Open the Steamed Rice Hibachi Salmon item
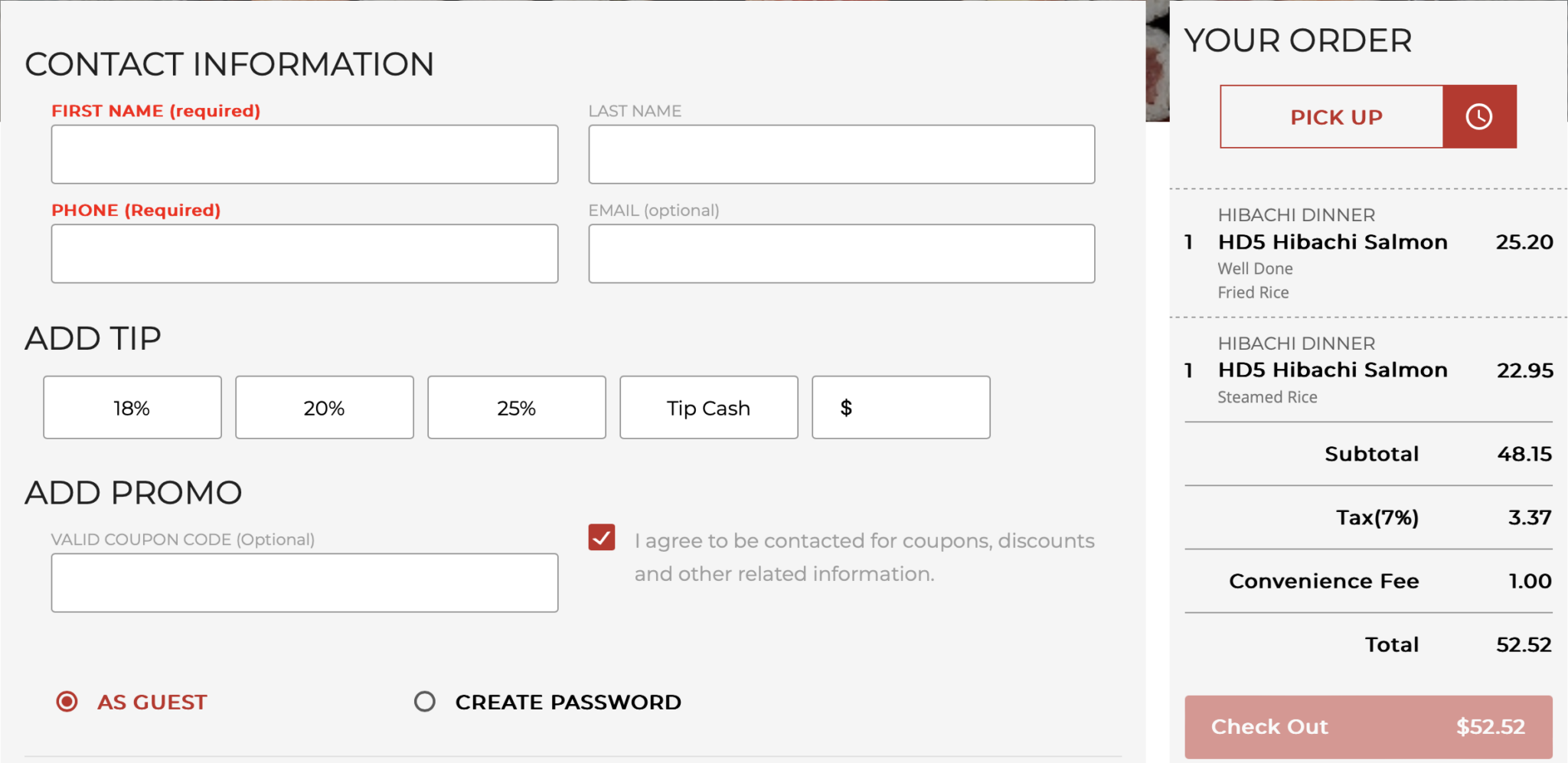Viewport: 1568px width, 763px height. pyautogui.click(x=1332, y=370)
